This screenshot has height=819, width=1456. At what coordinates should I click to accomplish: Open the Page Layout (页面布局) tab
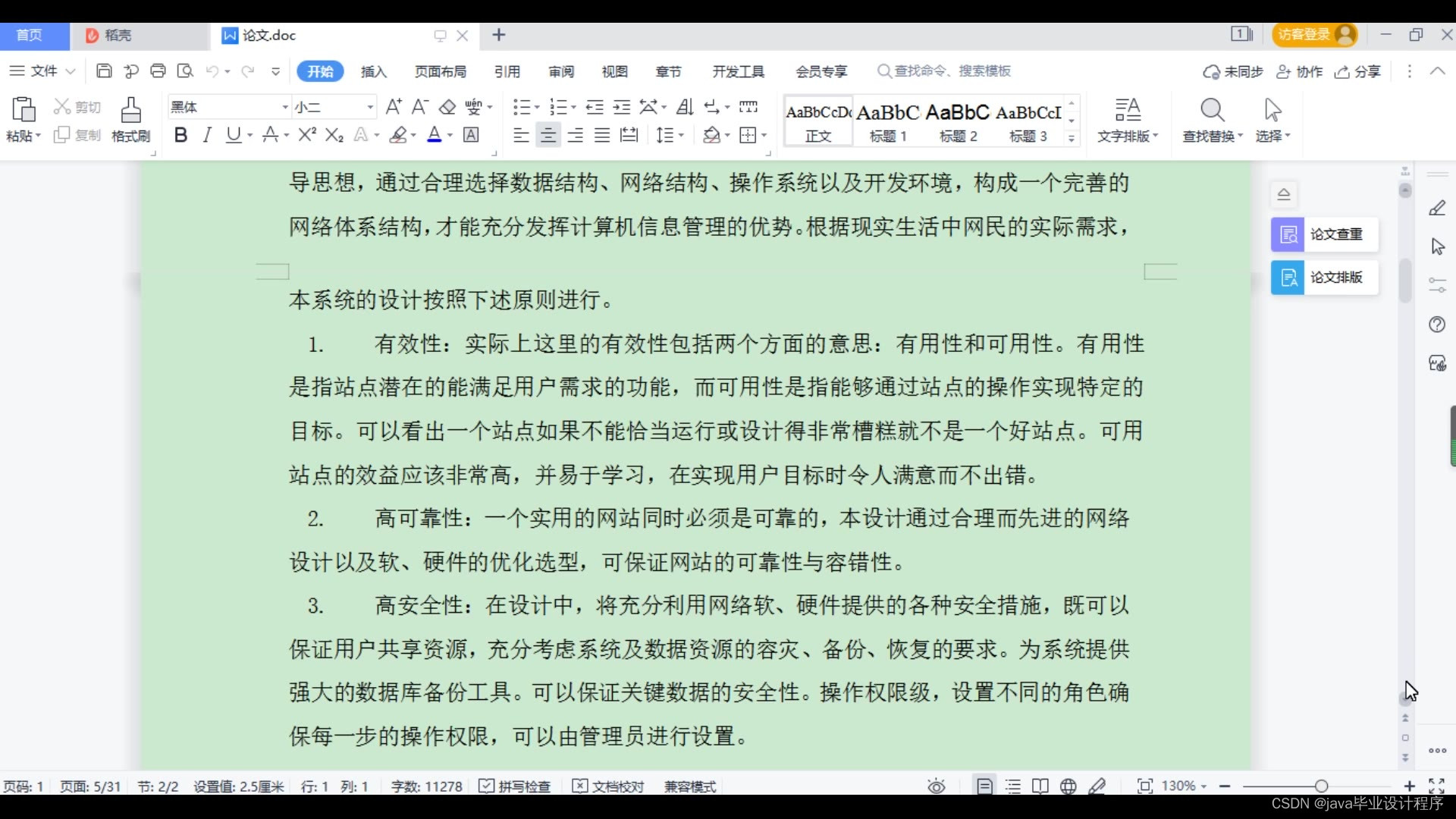click(440, 71)
